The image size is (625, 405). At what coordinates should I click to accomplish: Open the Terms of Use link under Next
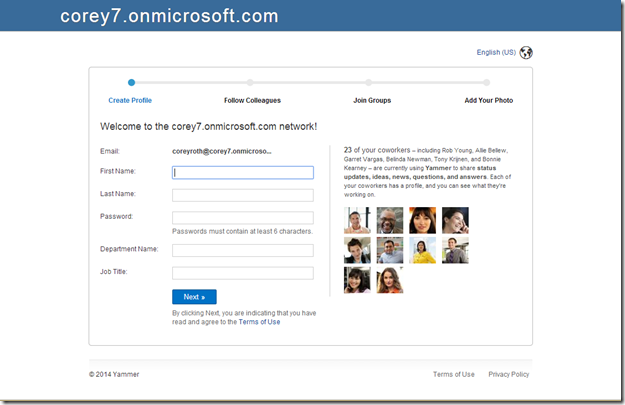(x=259, y=322)
